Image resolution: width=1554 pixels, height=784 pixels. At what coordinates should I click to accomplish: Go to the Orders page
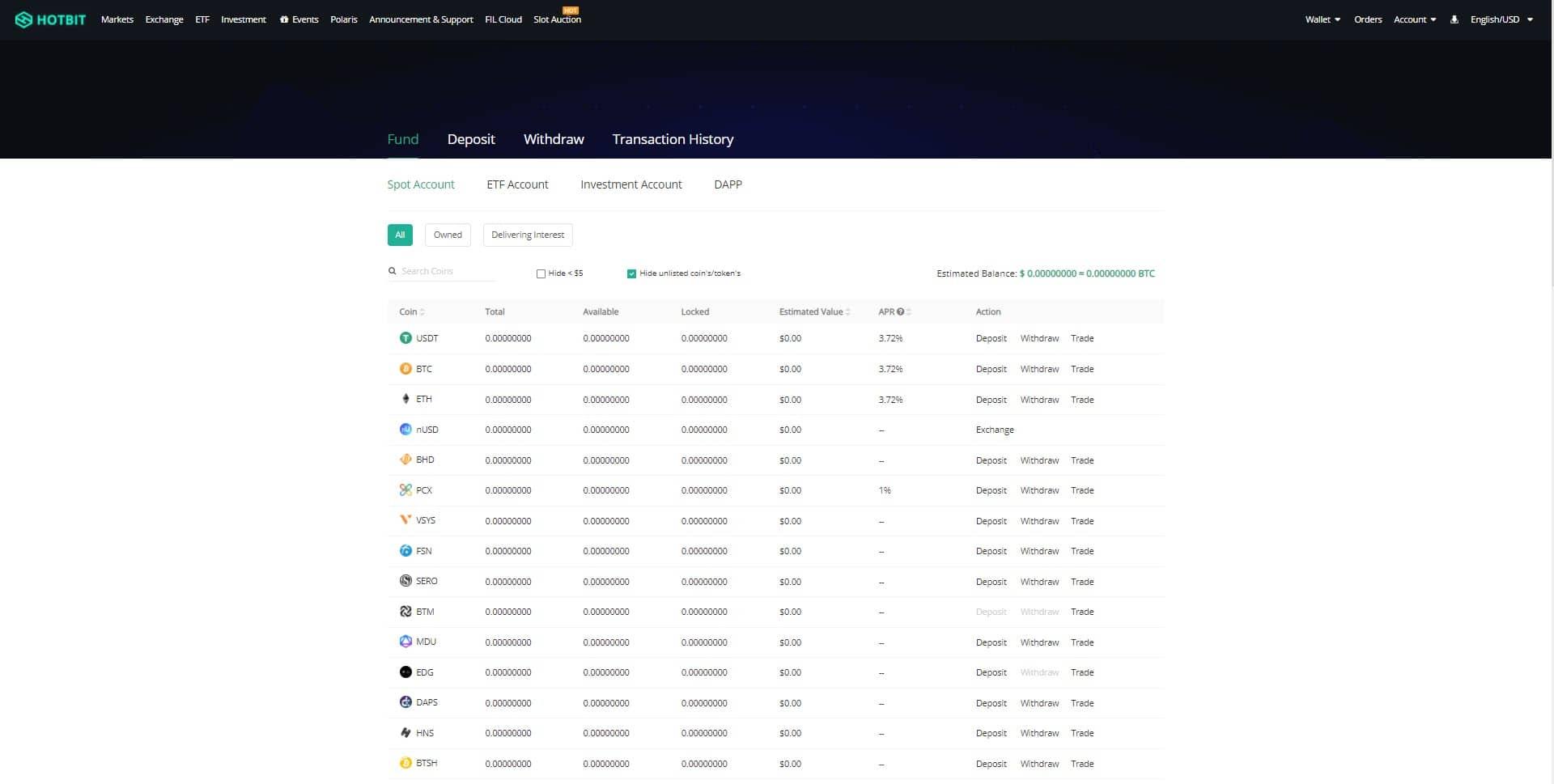pos(1368,19)
